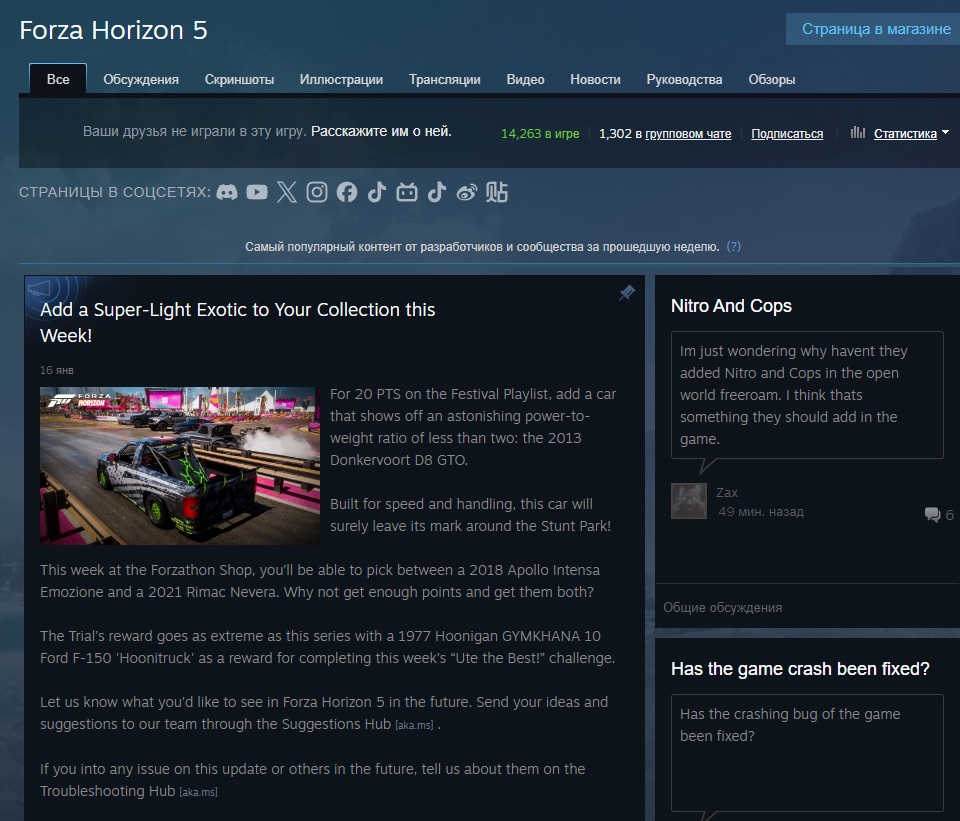Open the Обзоры tab
This screenshot has width=960, height=821.
coord(771,80)
